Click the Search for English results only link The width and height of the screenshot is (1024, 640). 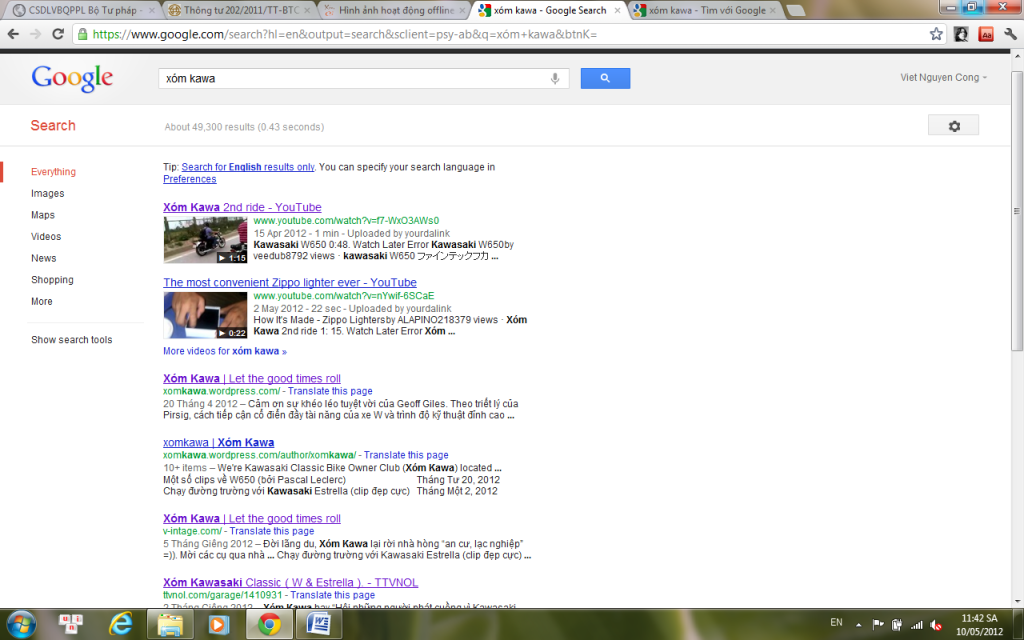coord(248,167)
